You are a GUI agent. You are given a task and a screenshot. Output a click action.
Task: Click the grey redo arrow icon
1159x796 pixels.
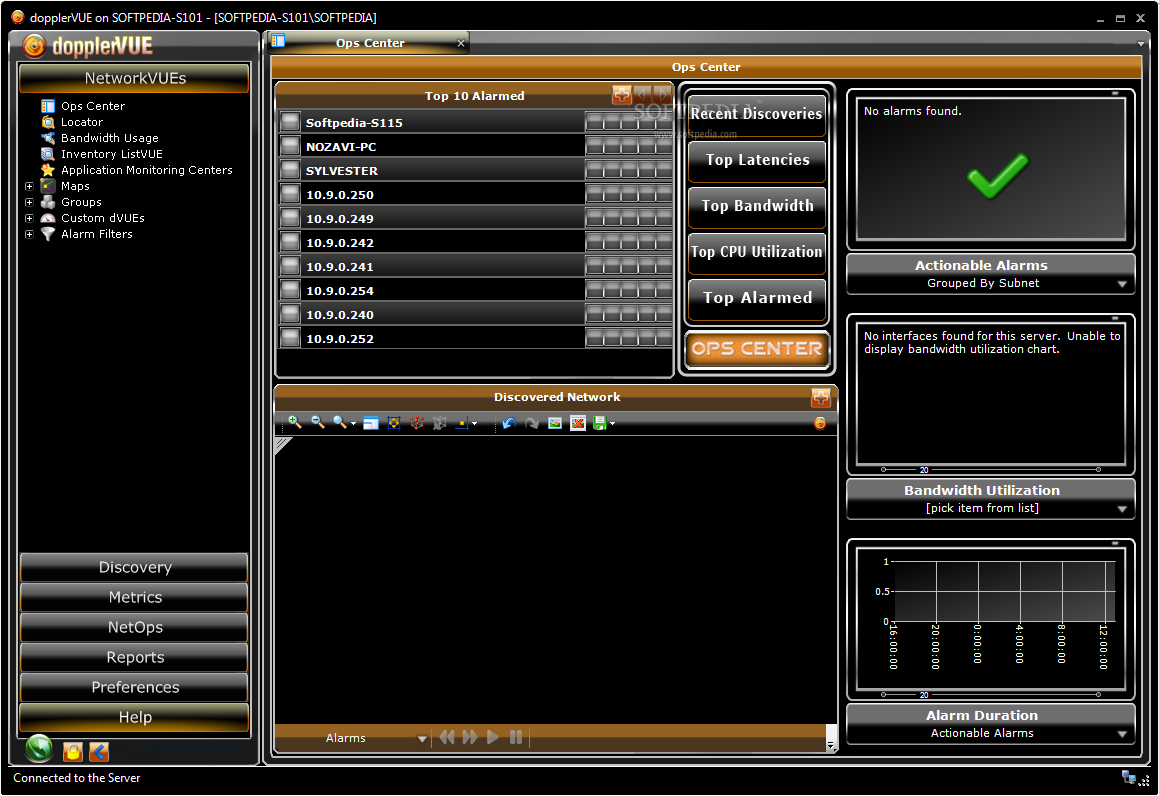(531, 423)
